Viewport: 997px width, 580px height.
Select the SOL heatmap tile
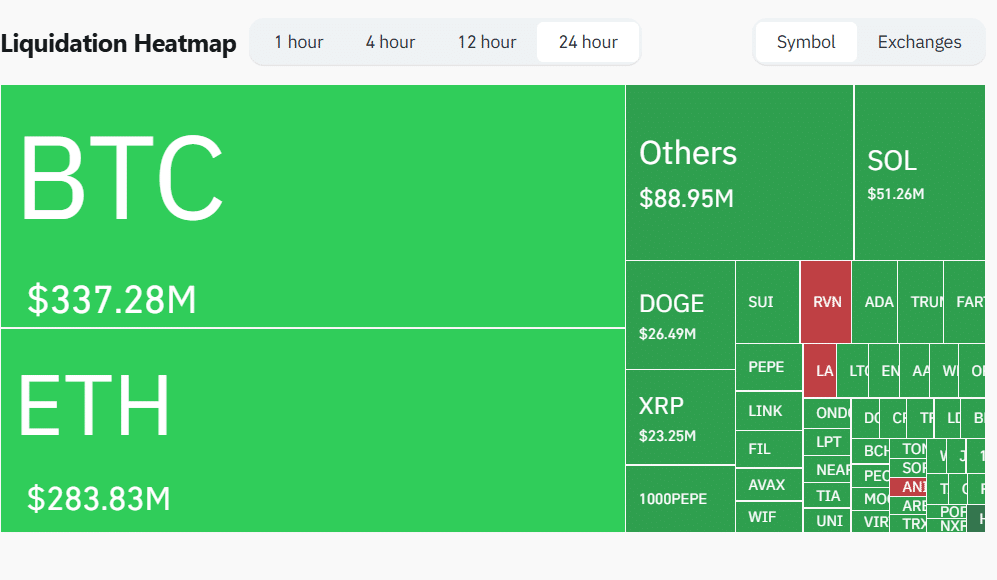pos(919,172)
